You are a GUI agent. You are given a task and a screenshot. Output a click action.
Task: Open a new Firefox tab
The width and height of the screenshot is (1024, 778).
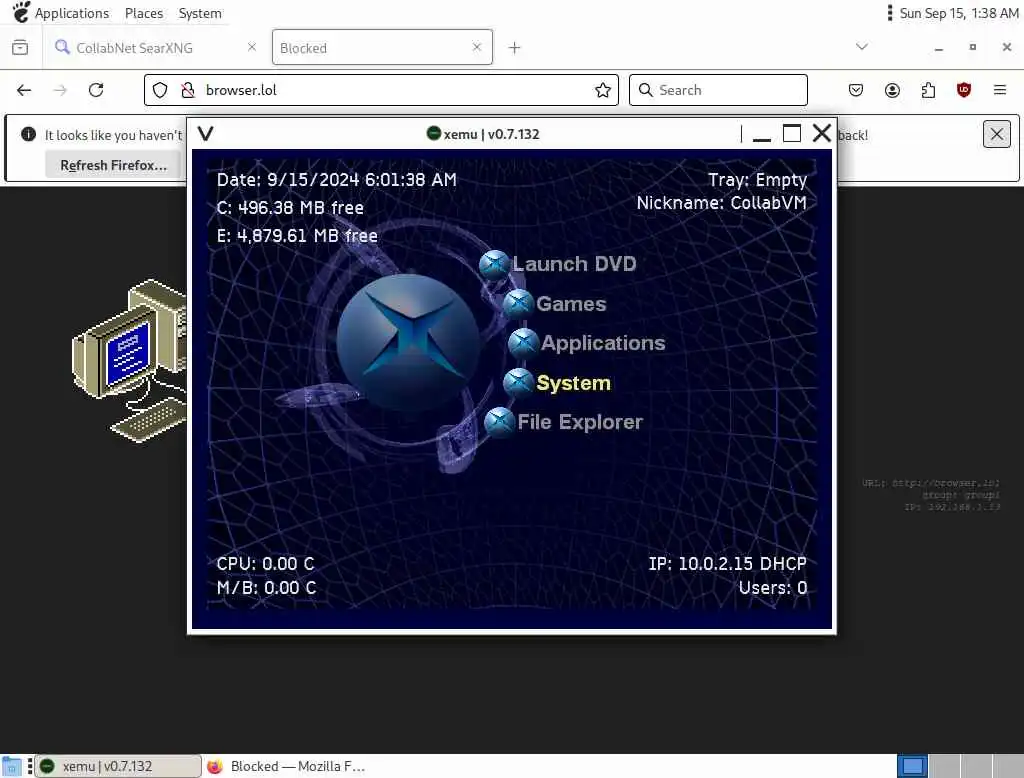tap(515, 48)
